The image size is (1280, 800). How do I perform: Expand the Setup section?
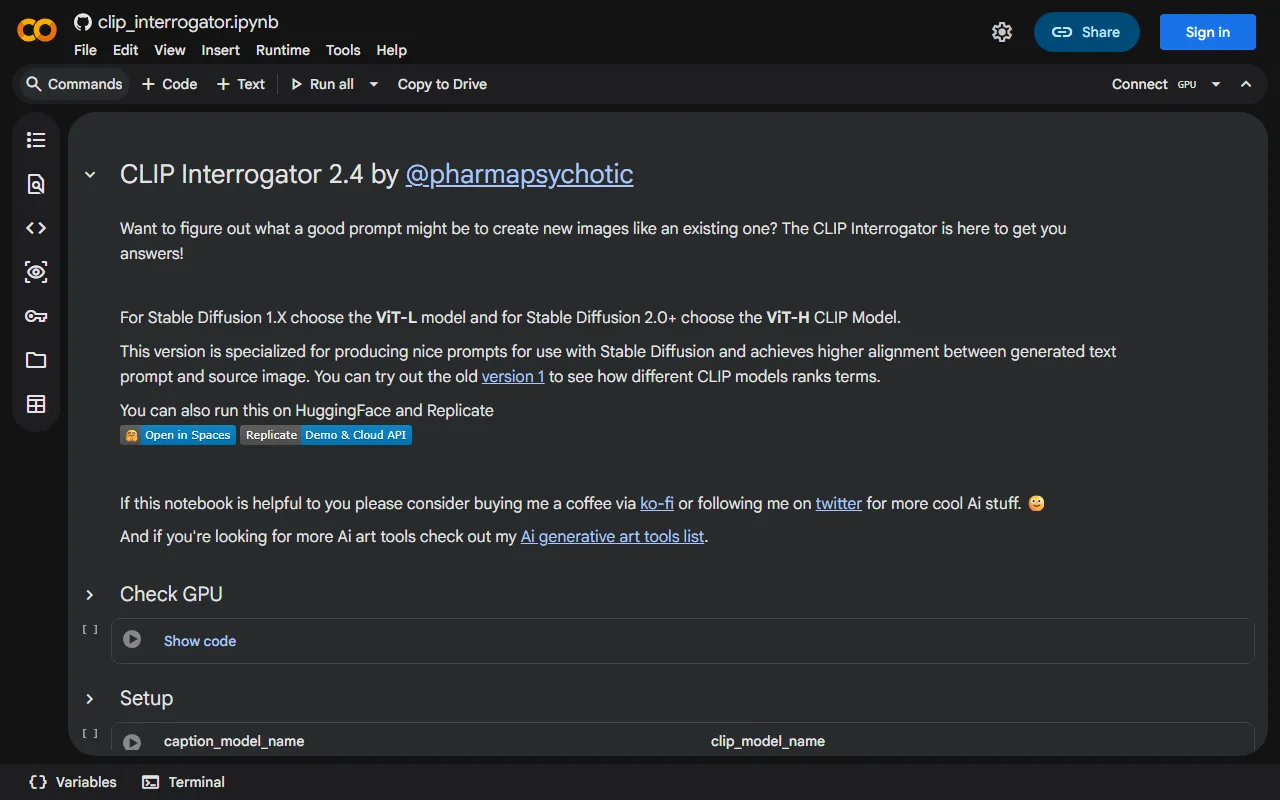coord(90,699)
